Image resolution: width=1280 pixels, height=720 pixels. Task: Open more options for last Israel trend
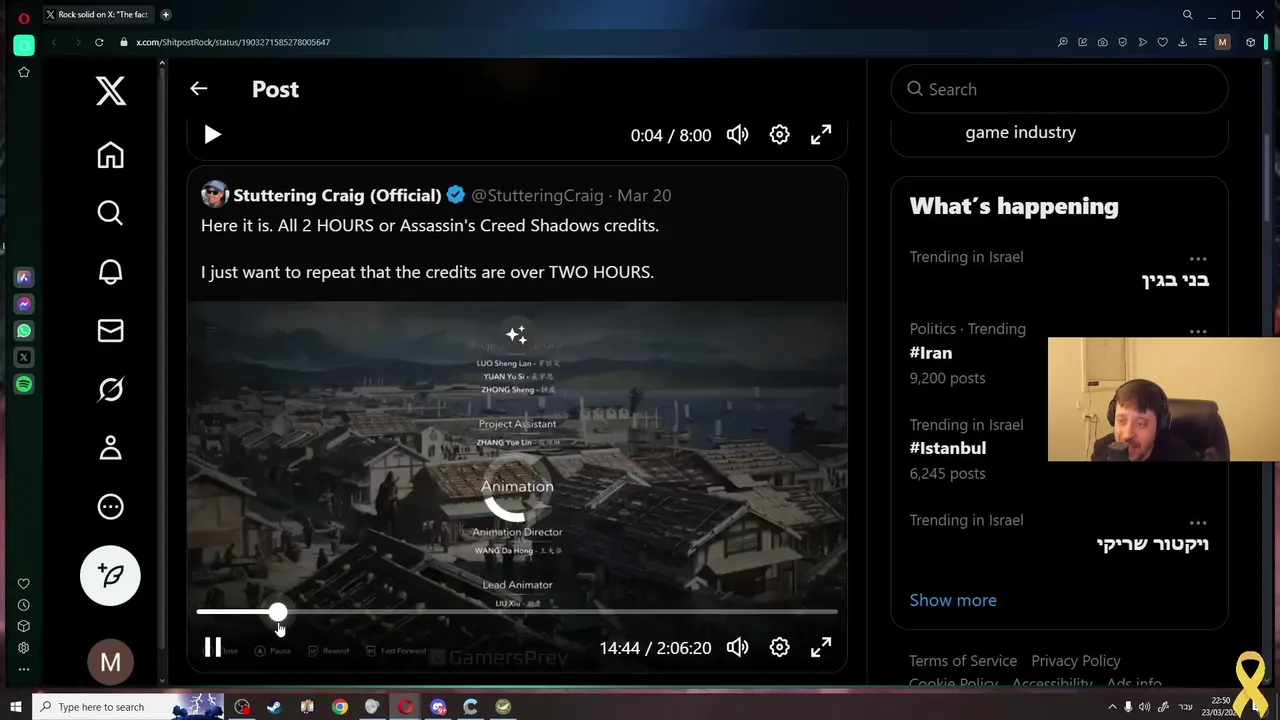1198,522
